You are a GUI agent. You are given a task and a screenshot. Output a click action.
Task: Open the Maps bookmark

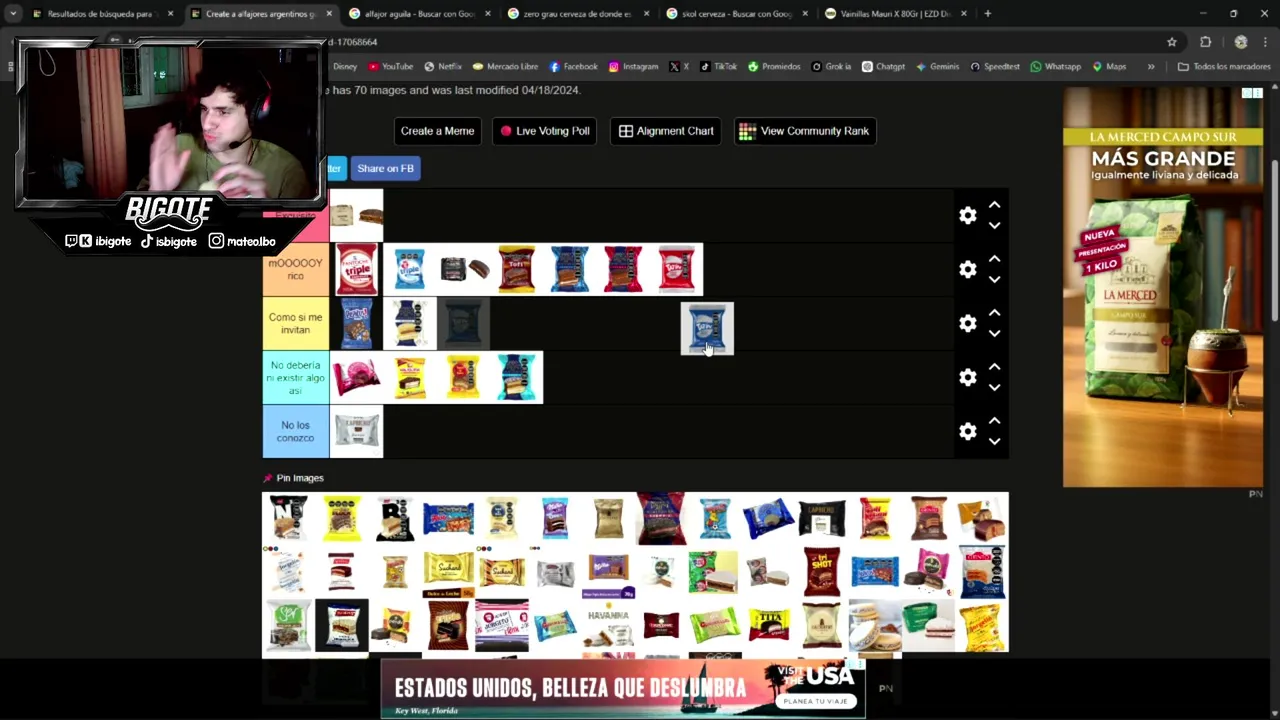1109,67
